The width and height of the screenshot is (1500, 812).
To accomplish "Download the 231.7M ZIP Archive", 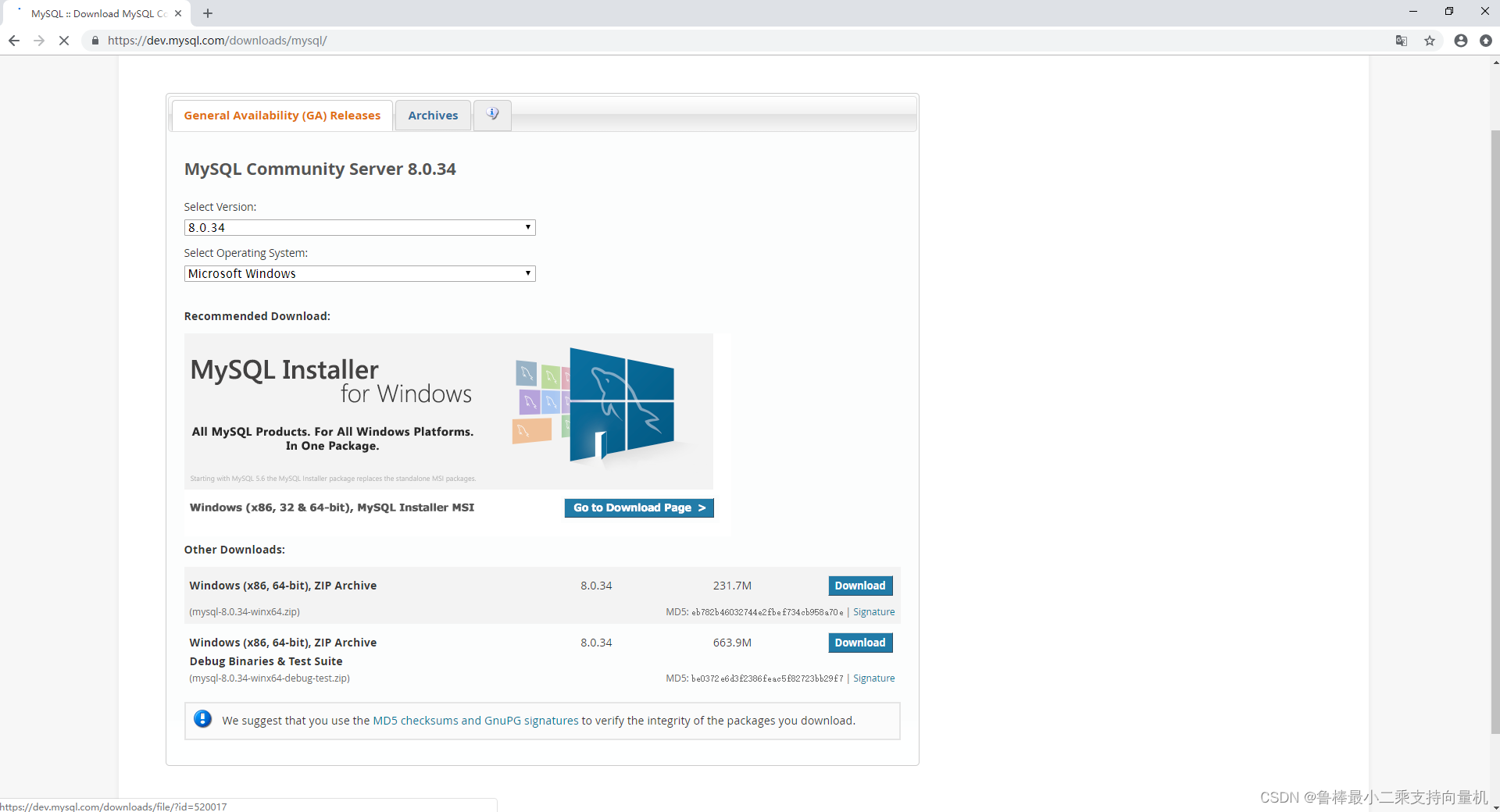I will click(x=860, y=586).
